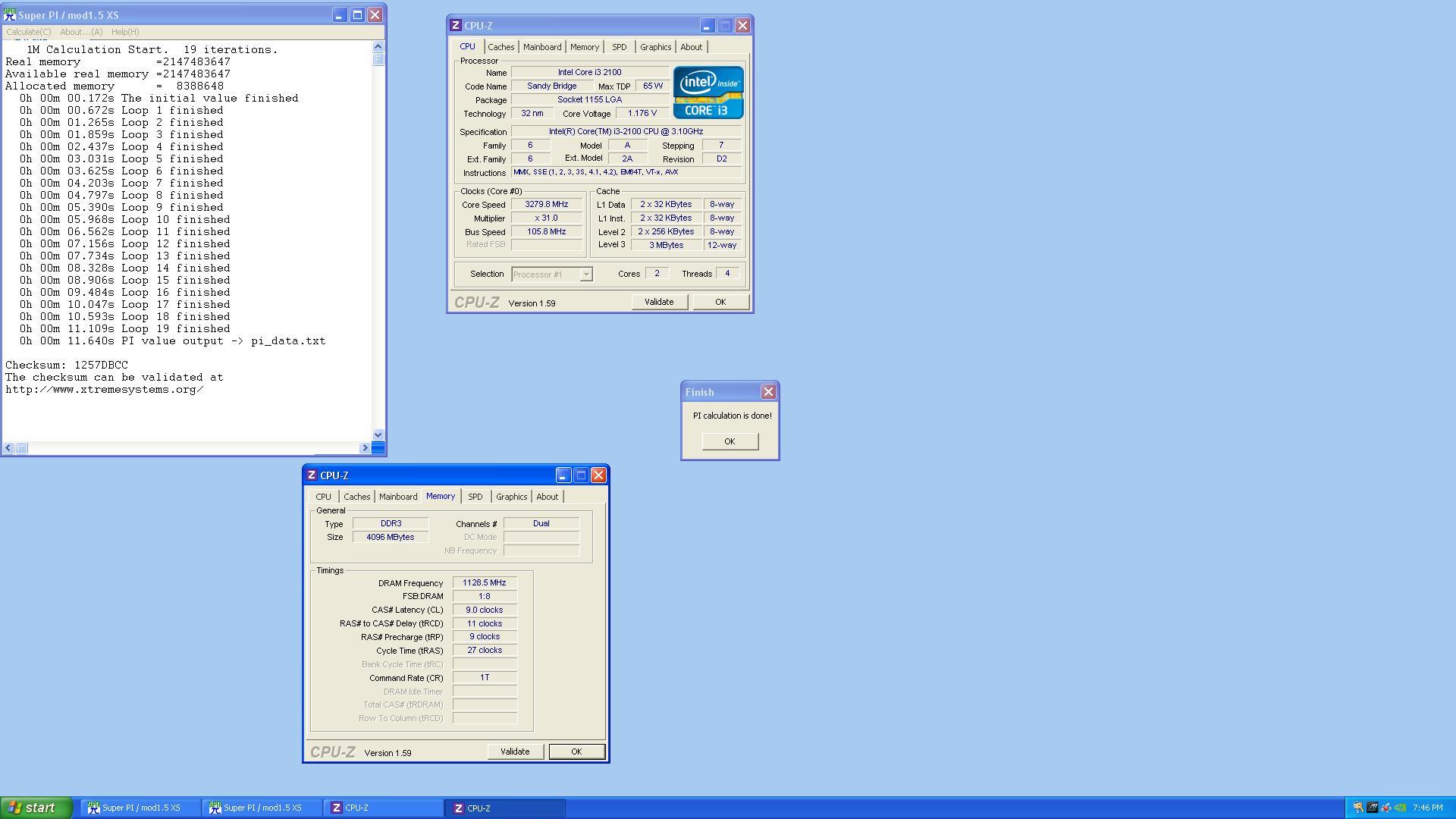Open the Windows Start menu
Image resolution: width=1456 pixels, height=819 pixels.
point(36,808)
